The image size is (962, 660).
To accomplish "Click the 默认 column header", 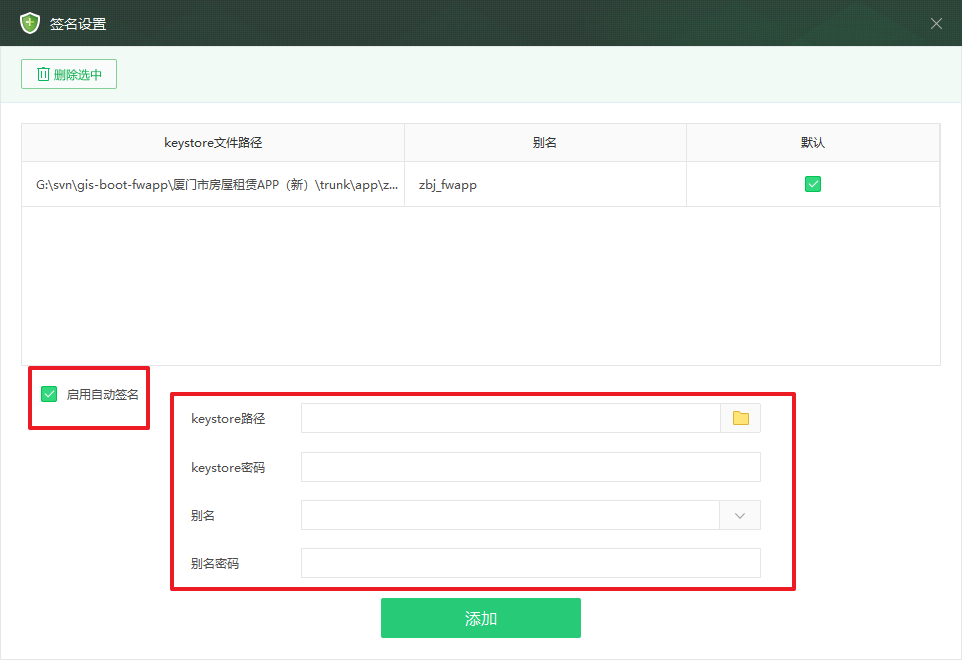I will 813,143.
